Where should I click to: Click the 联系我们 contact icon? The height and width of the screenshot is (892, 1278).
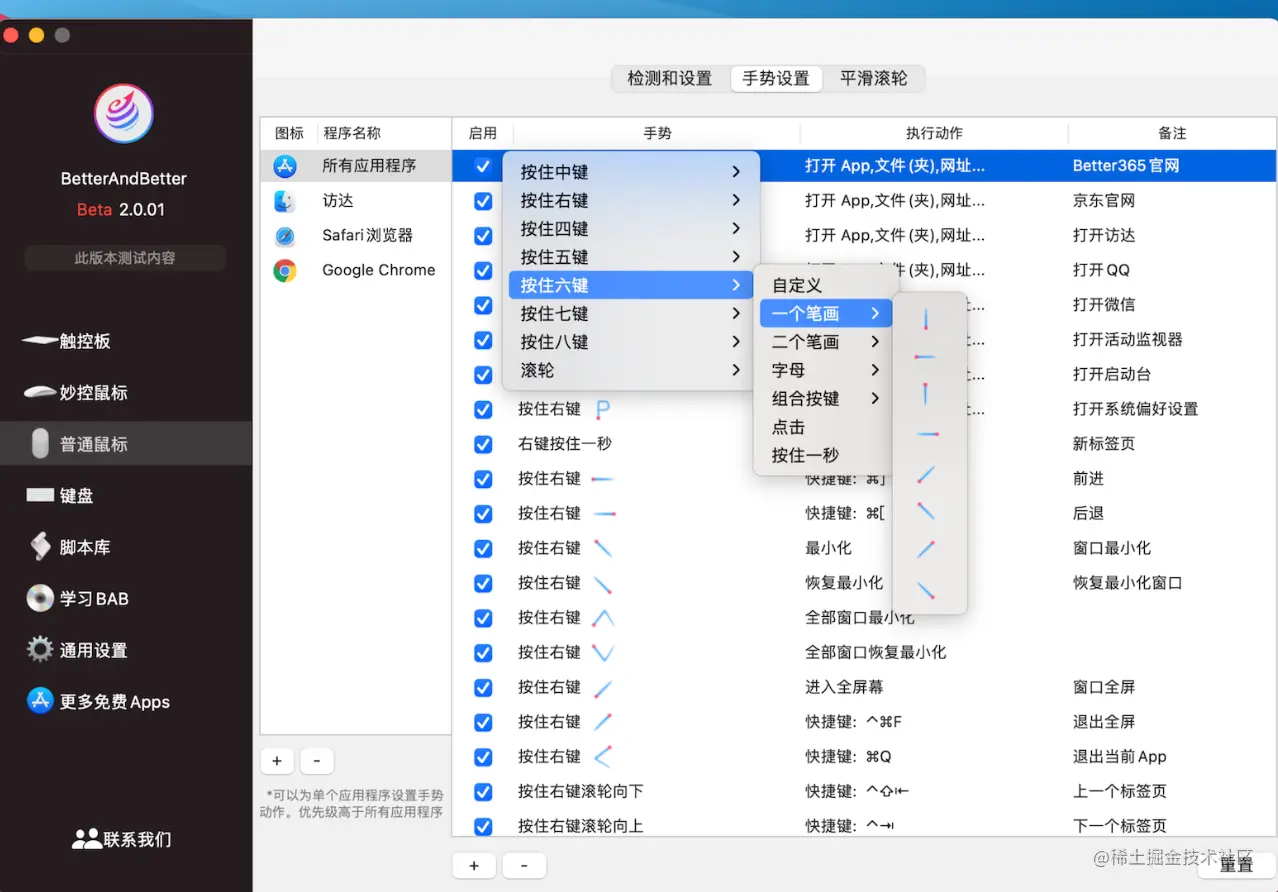(87, 839)
